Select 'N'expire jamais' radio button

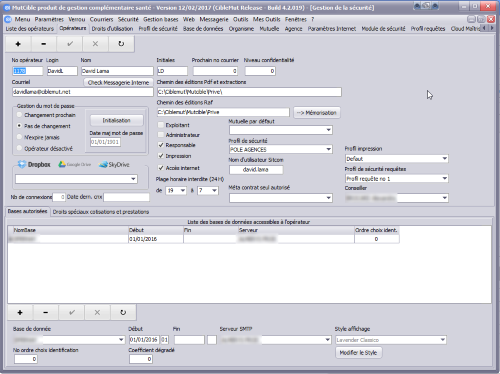19,137
